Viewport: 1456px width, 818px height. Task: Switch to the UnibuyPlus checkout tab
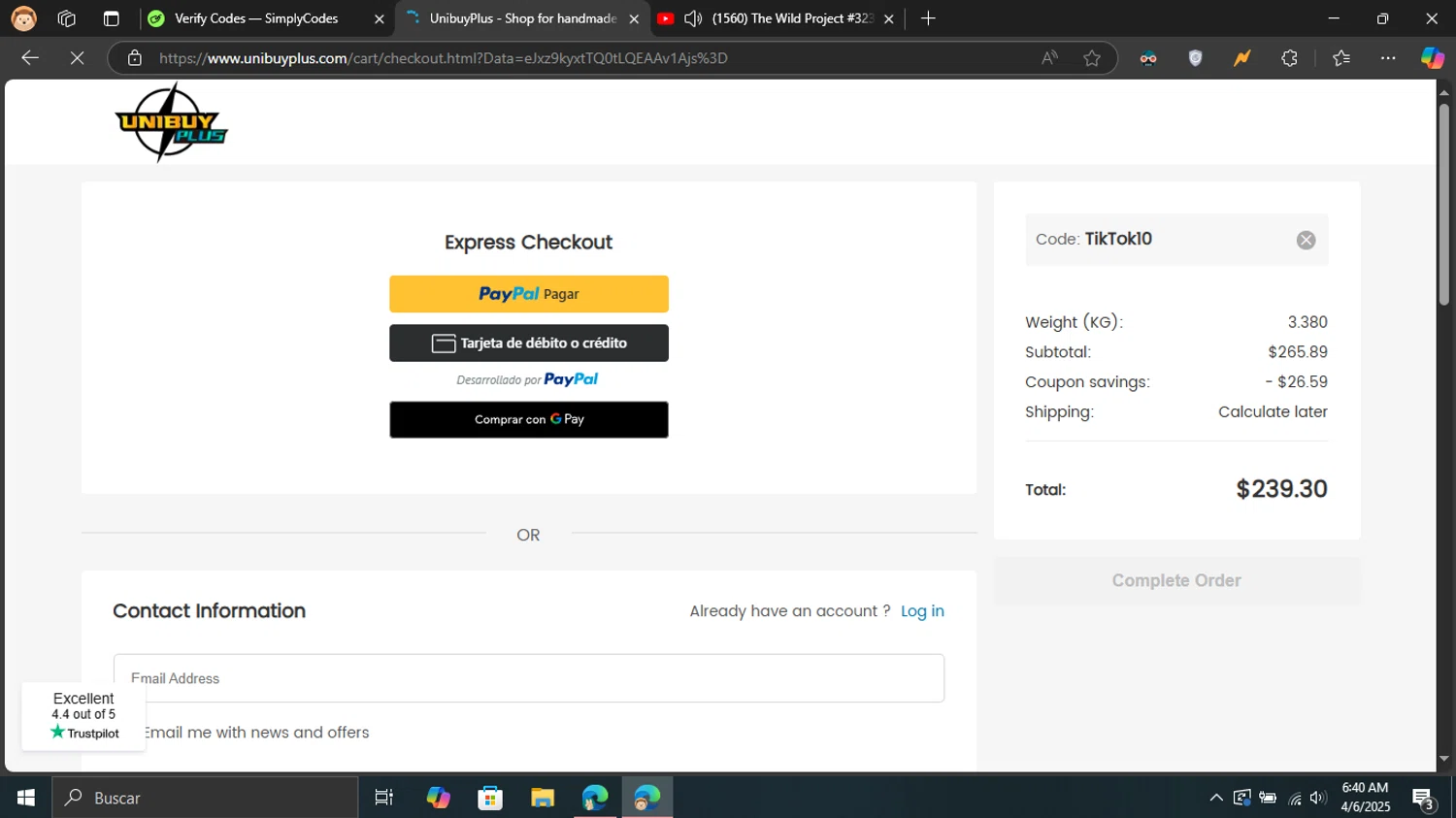pos(522,18)
